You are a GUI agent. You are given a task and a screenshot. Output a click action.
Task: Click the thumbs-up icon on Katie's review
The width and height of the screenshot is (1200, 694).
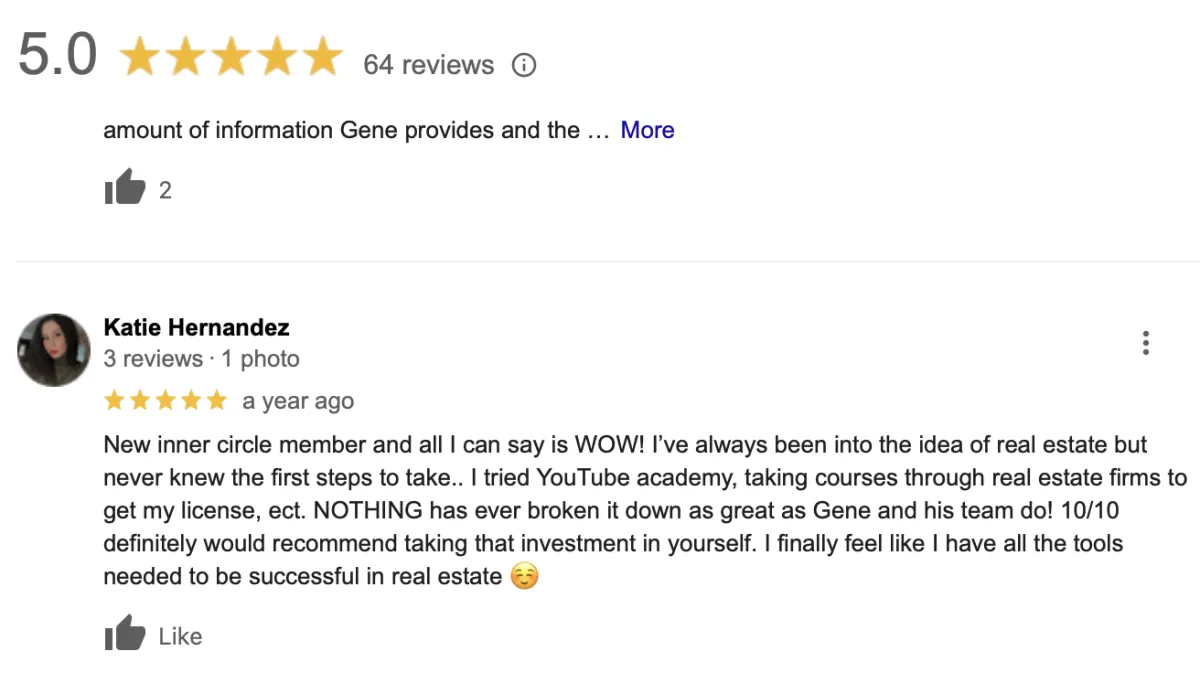tap(125, 634)
